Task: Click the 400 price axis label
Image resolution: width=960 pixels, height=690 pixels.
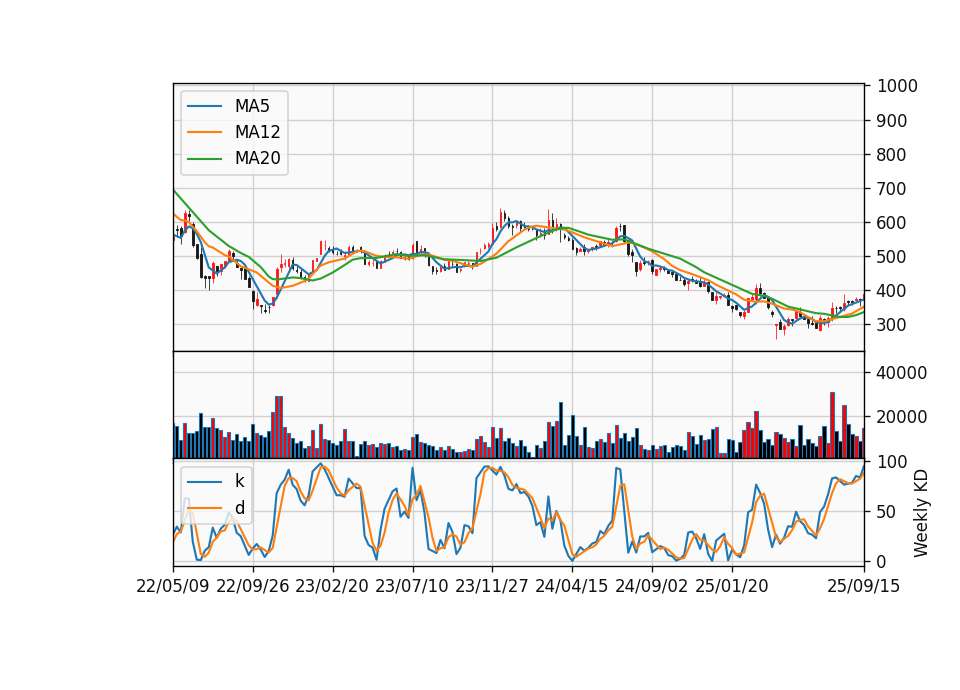Action: [x=892, y=291]
